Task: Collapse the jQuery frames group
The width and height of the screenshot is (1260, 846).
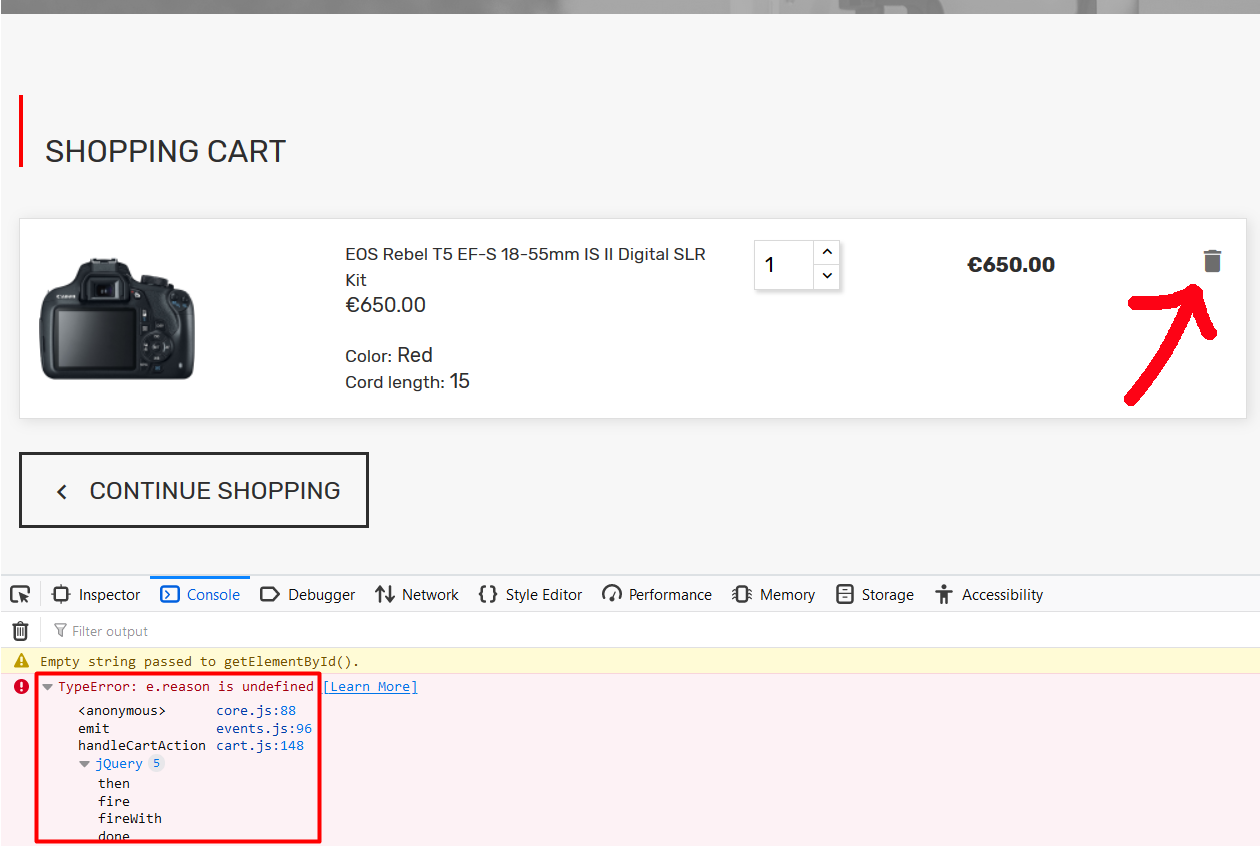Action: 85,764
